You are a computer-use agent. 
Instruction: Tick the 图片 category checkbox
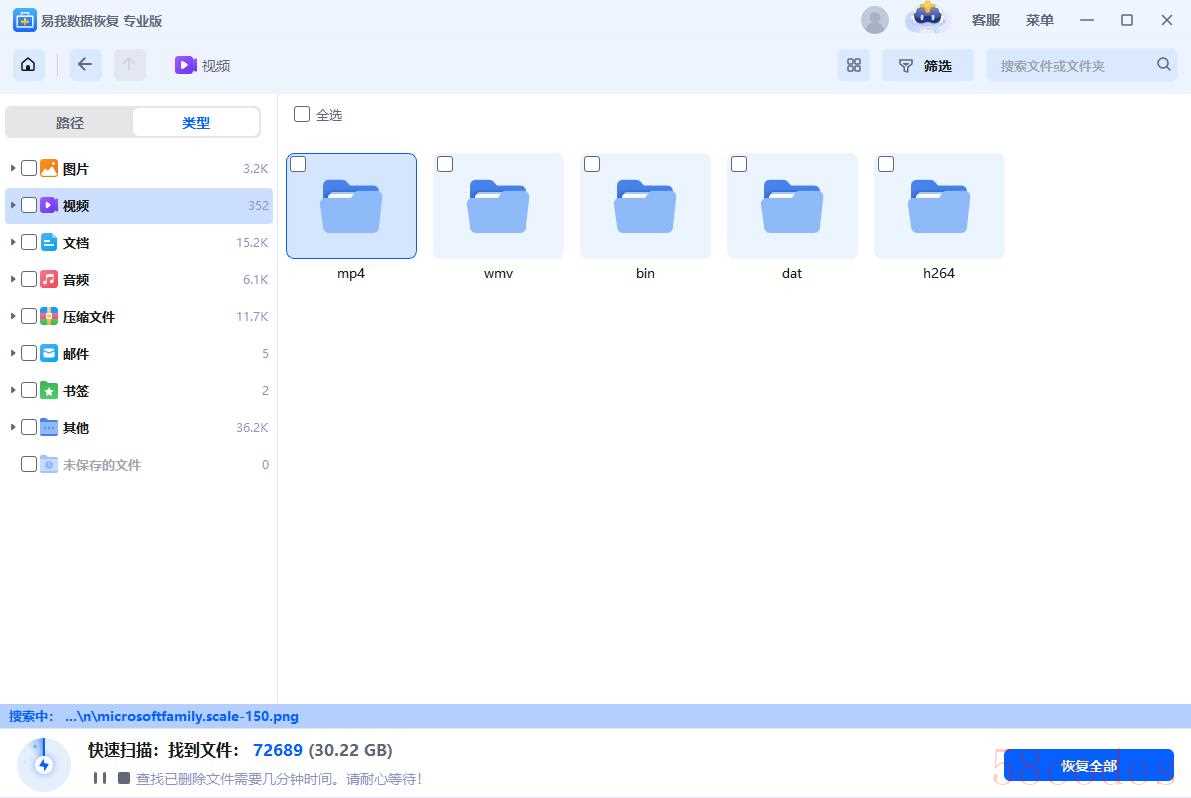(29, 168)
